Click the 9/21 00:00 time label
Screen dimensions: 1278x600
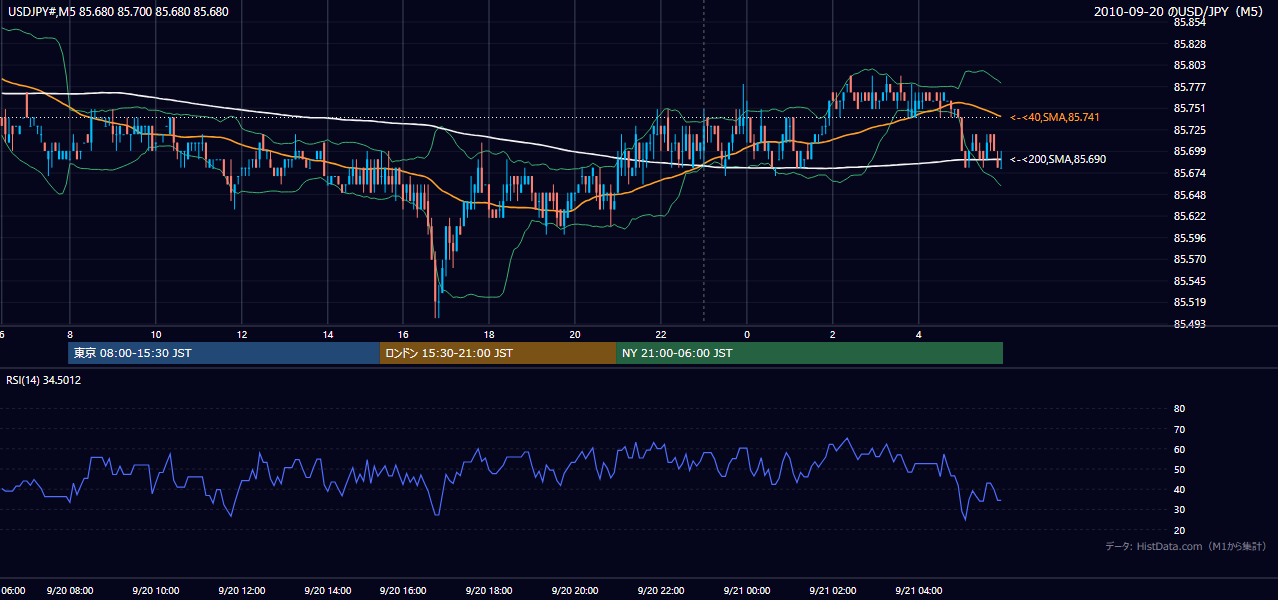pos(747,591)
